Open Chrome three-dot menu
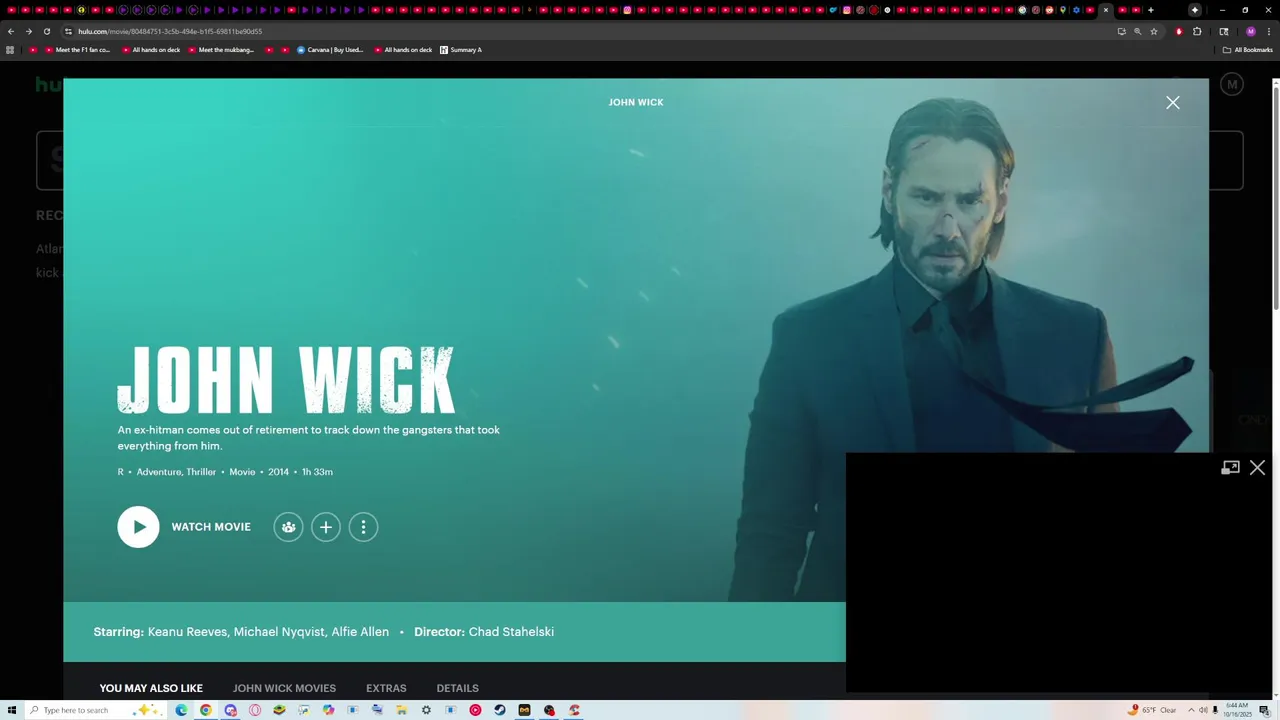This screenshot has width=1280, height=720. click(x=1268, y=31)
